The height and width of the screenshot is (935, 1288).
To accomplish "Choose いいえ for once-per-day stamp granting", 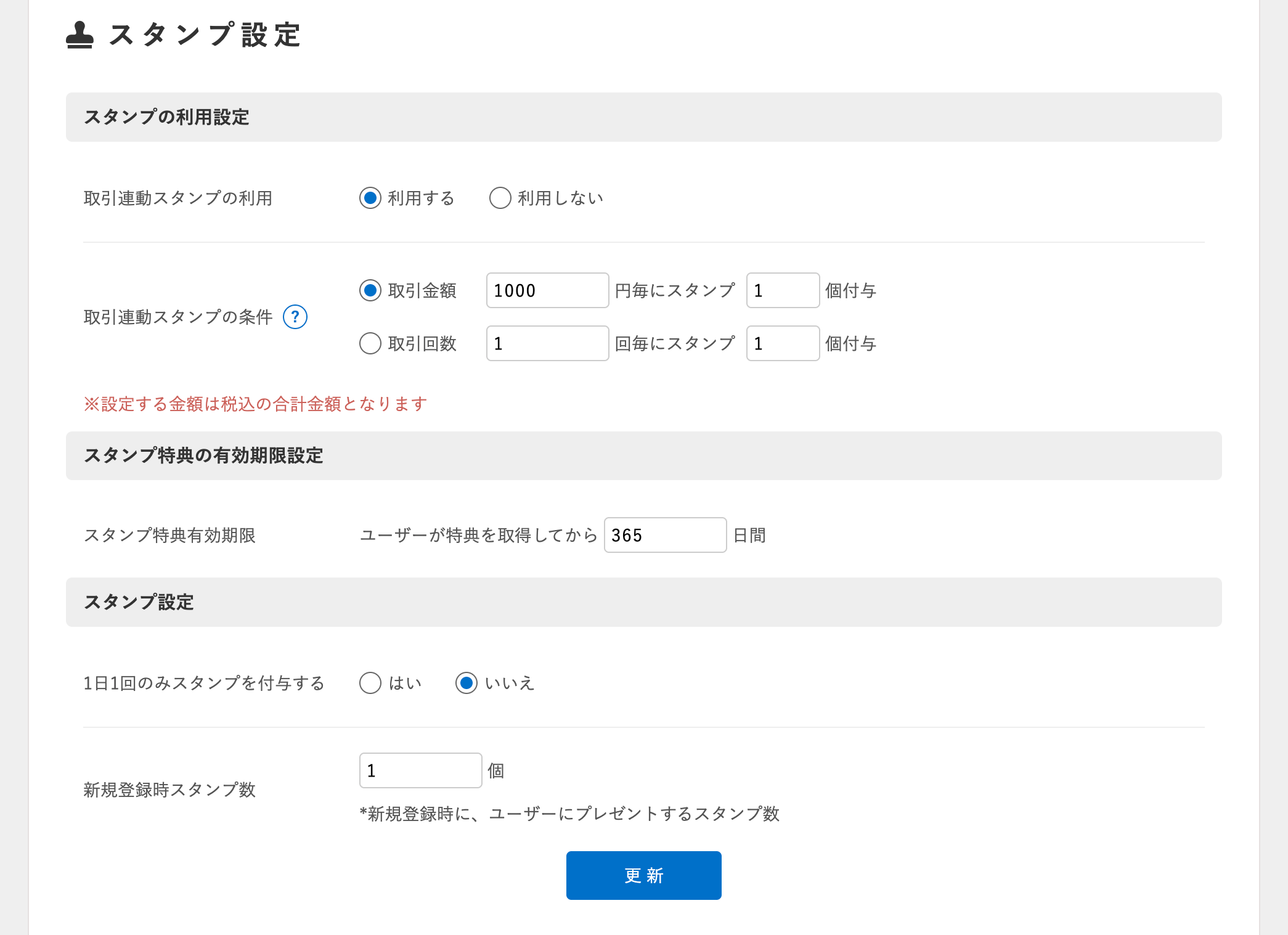I will coord(467,683).
